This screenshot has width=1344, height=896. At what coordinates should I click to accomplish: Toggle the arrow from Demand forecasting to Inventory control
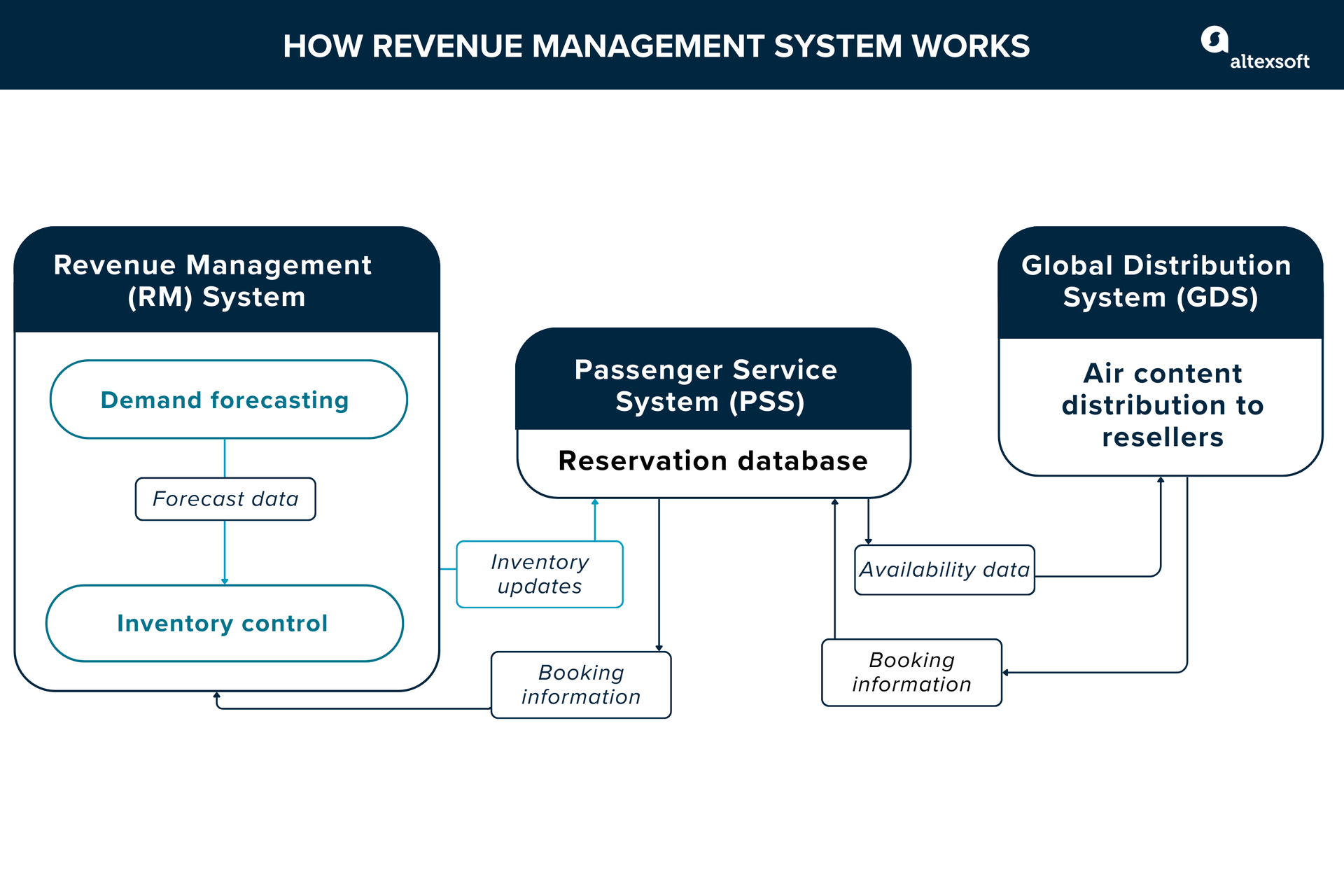click(225, 553)
